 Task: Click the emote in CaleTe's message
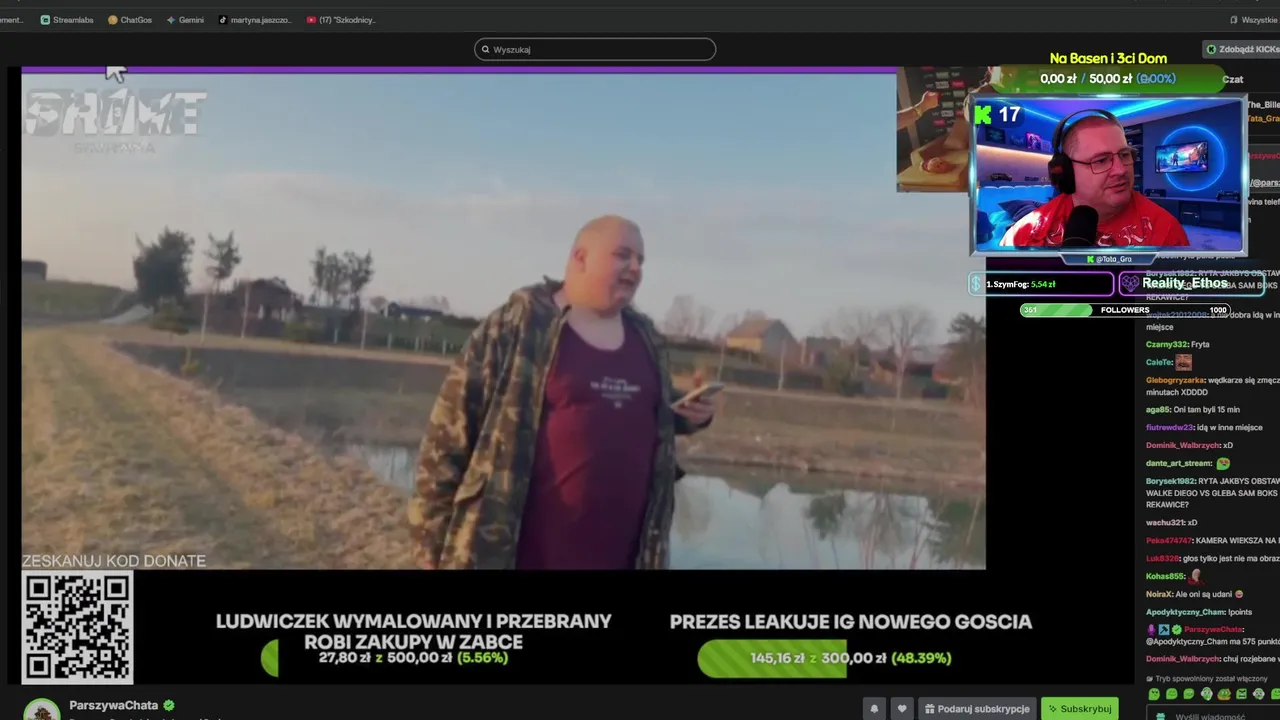click(x=1184, y=362)
